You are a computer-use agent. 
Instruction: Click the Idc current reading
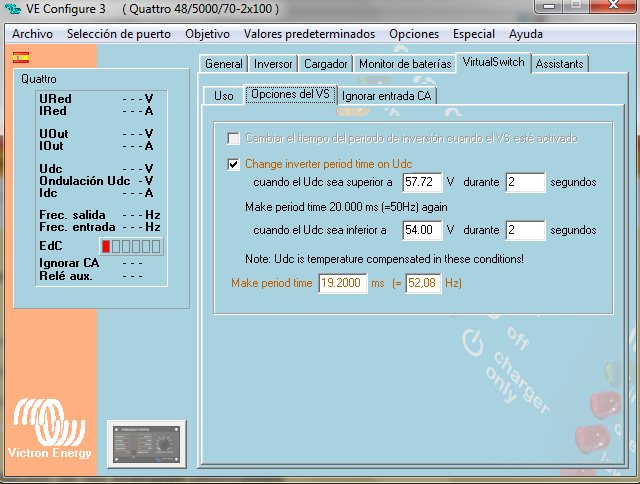click(x=138, y=193)
